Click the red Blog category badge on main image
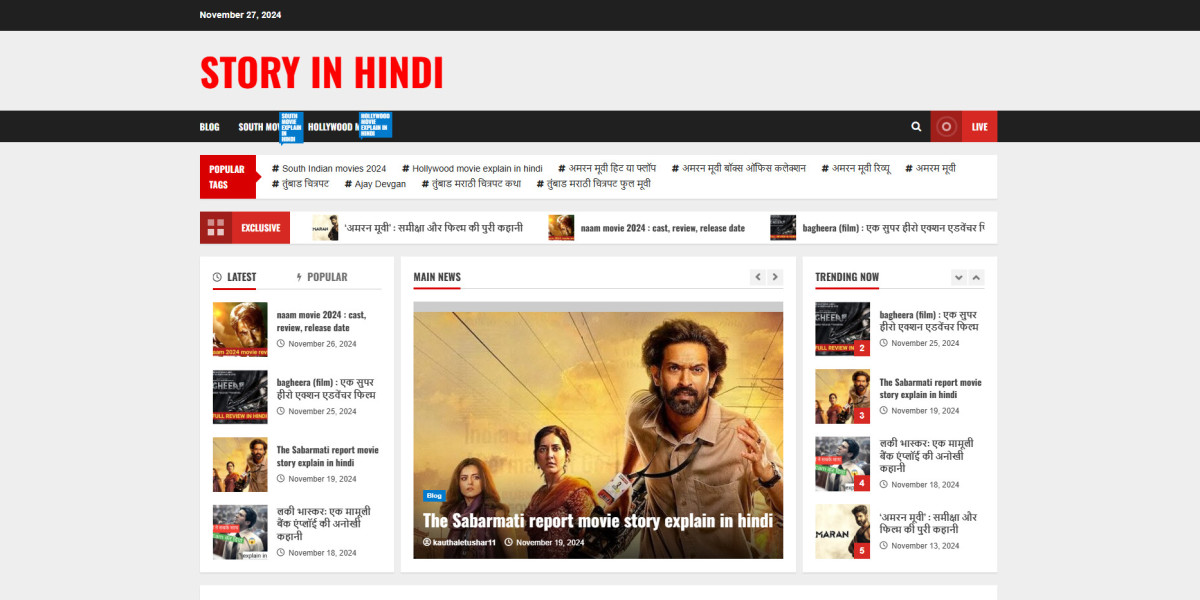The image size is (1200, 600). point(433,495)
